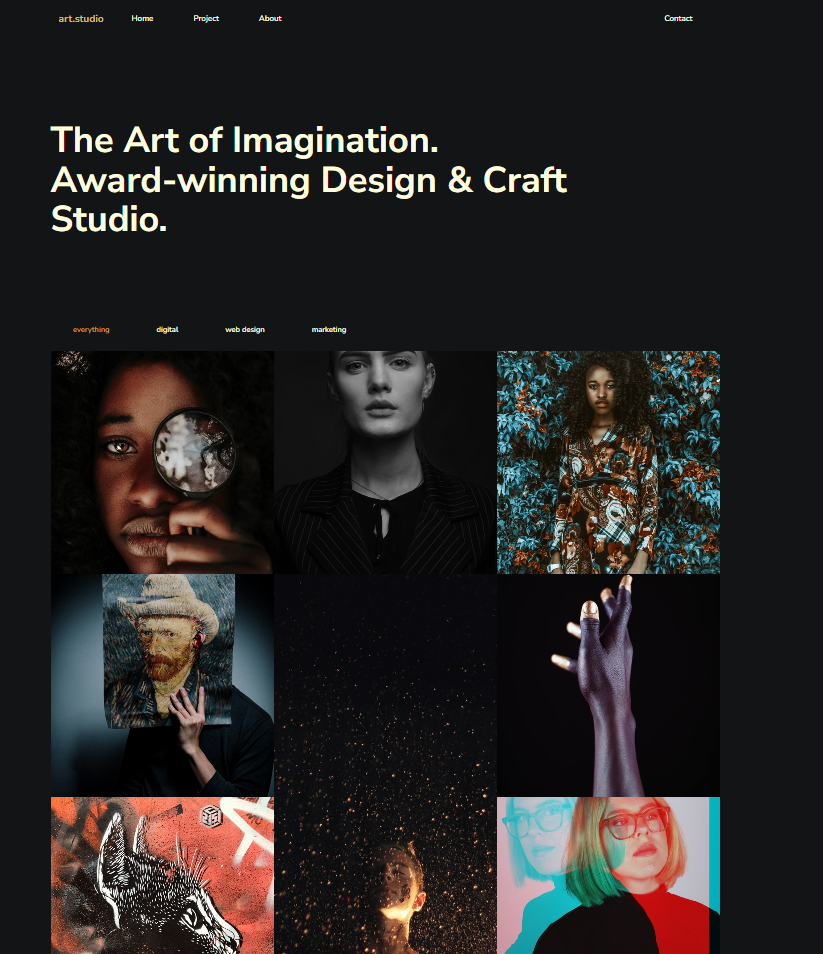This screenshot has height=954, width=823.
Task: Click the art.studio logo
Action: (x=81, y=19)
